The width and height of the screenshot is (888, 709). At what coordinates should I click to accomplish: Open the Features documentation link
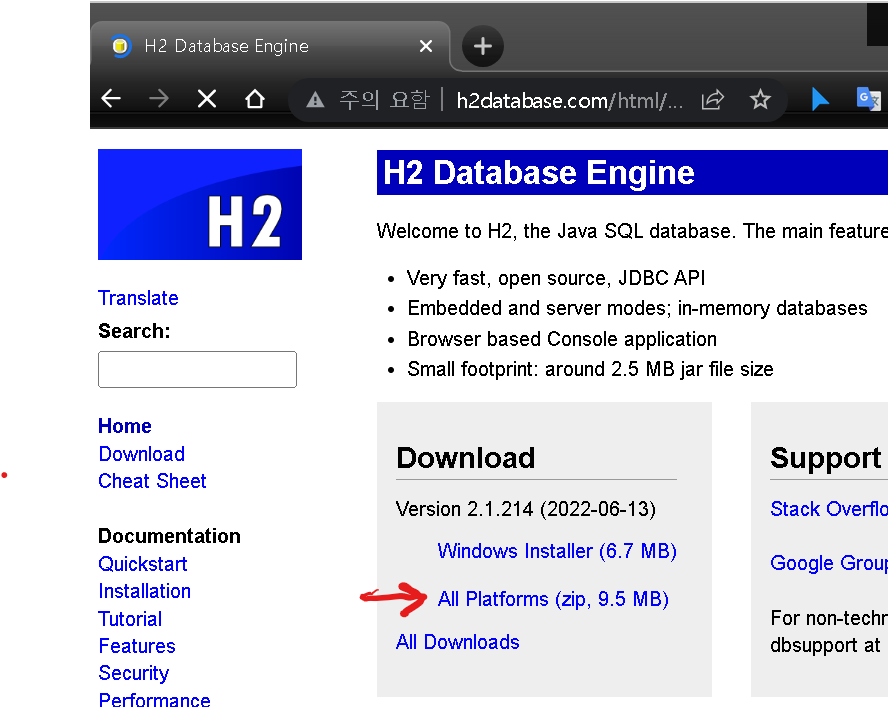coord(136,646)
